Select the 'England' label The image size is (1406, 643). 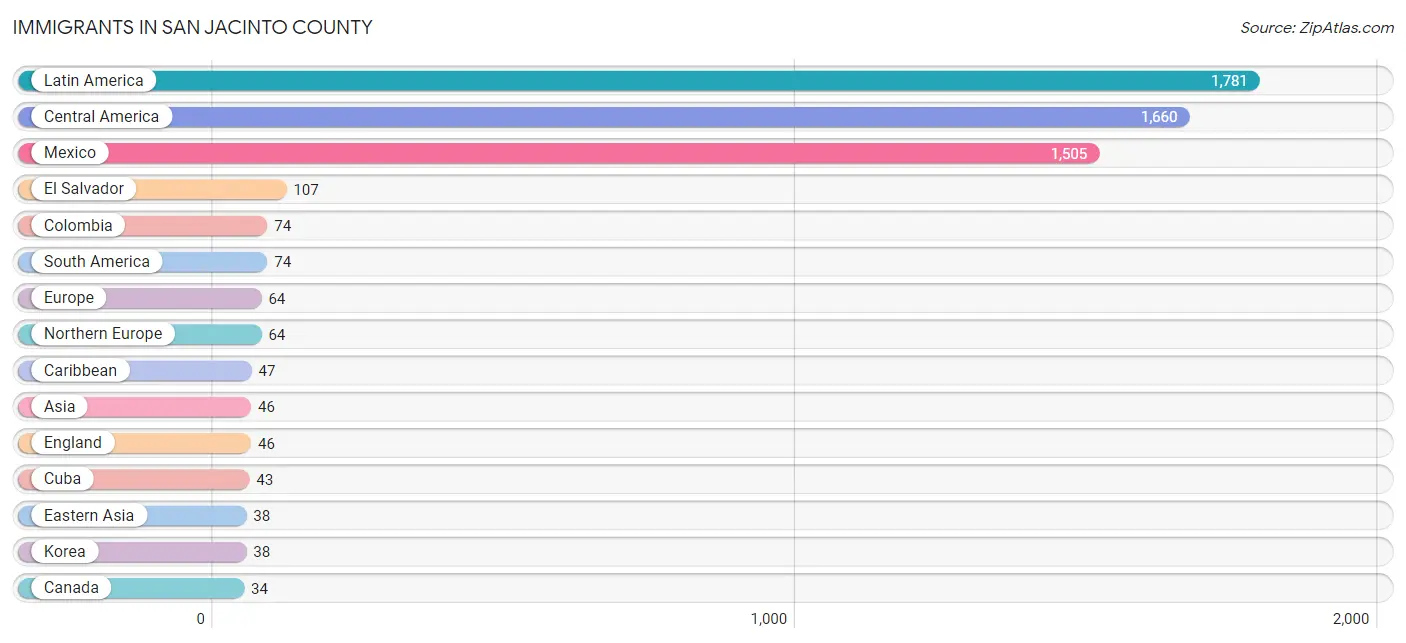point(73,443)
